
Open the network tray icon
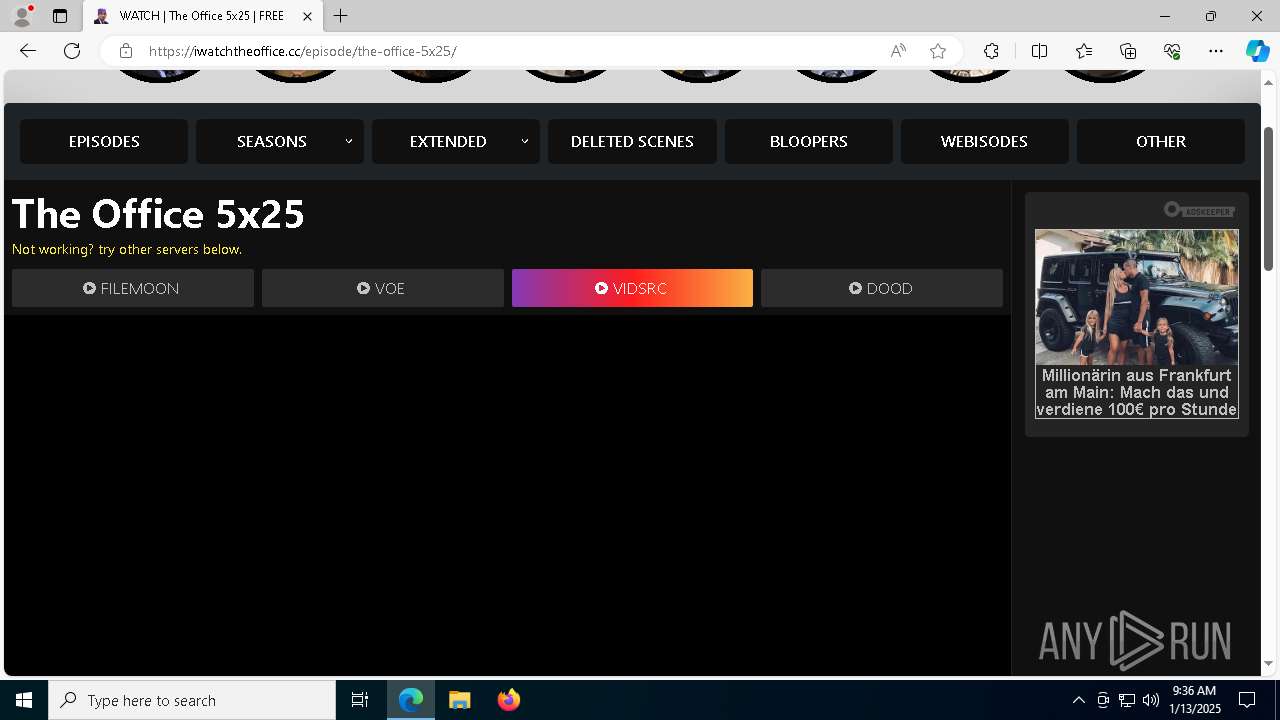coord(1127,700)
